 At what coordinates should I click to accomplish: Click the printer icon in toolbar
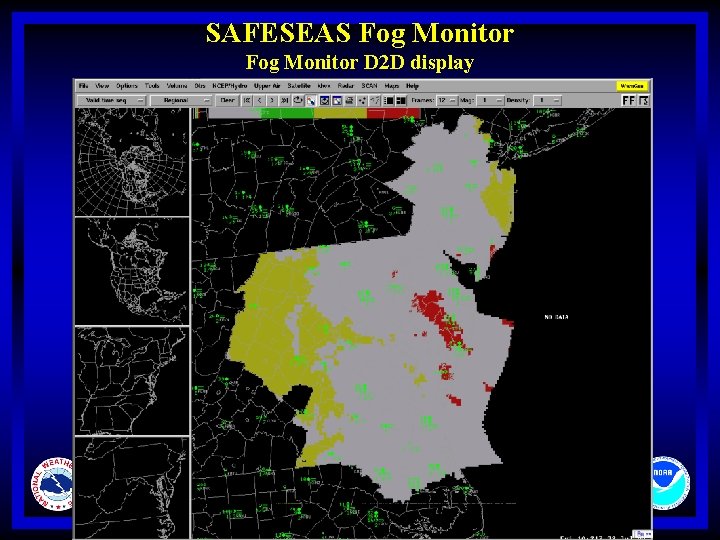pos(349,100)
